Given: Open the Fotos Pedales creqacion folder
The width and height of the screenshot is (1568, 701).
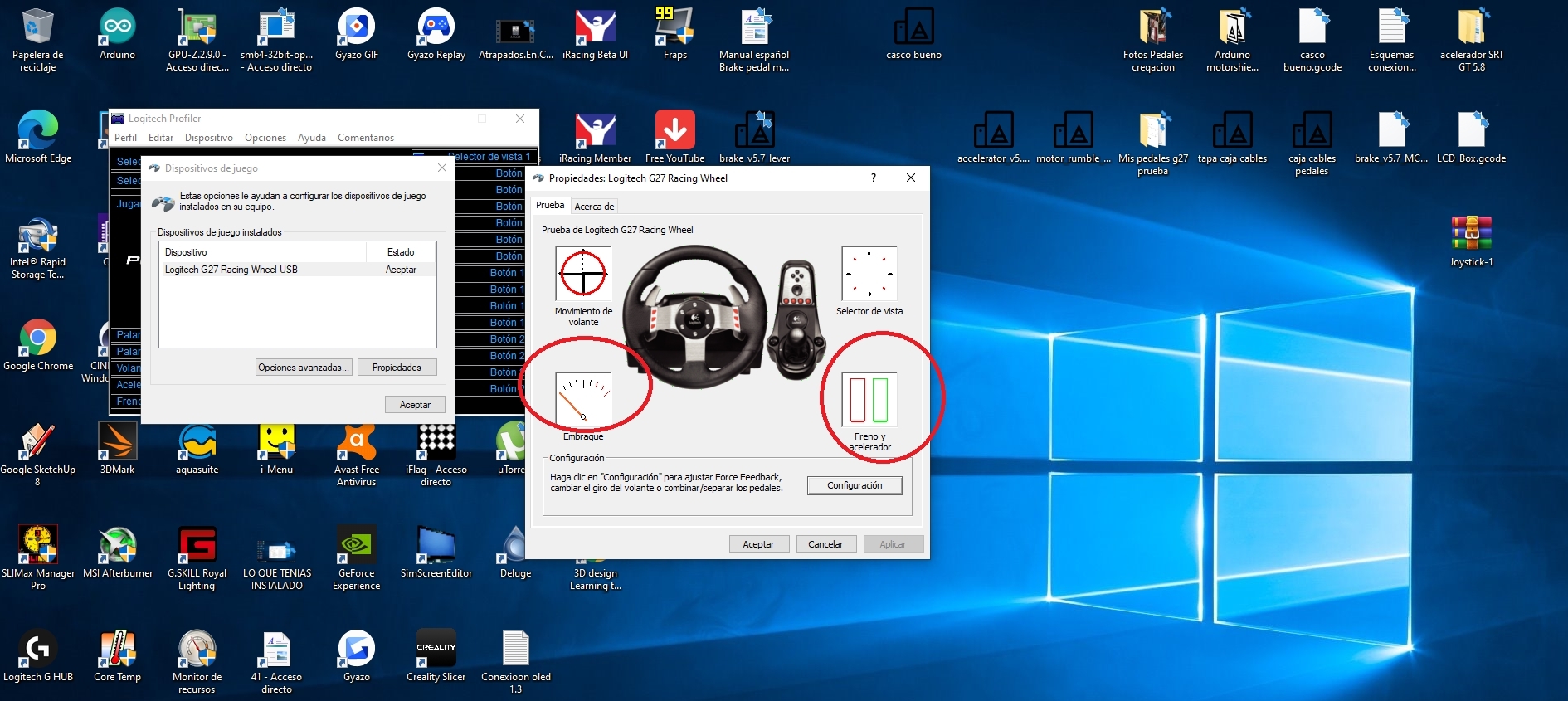Looking at the screenshot, I should 1153,27.
